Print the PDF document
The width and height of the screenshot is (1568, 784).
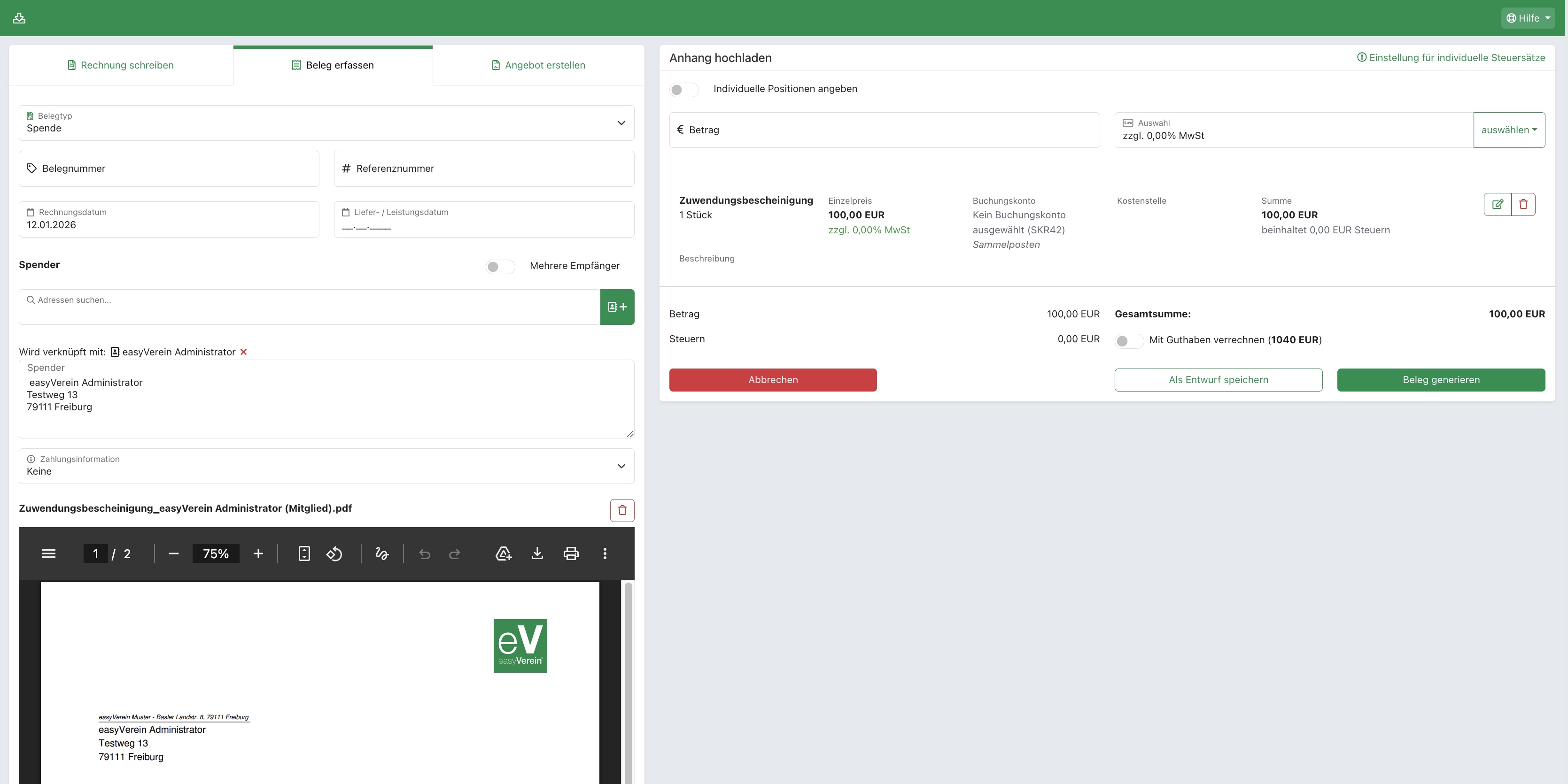pyautogui.click(x=570, y=553)
